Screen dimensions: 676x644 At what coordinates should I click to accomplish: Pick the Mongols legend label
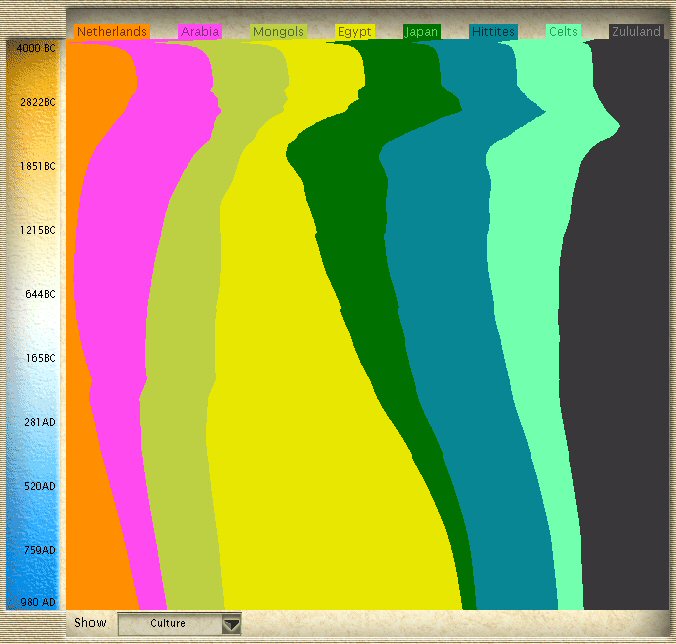pyautogui.click(x=278, y=32)
